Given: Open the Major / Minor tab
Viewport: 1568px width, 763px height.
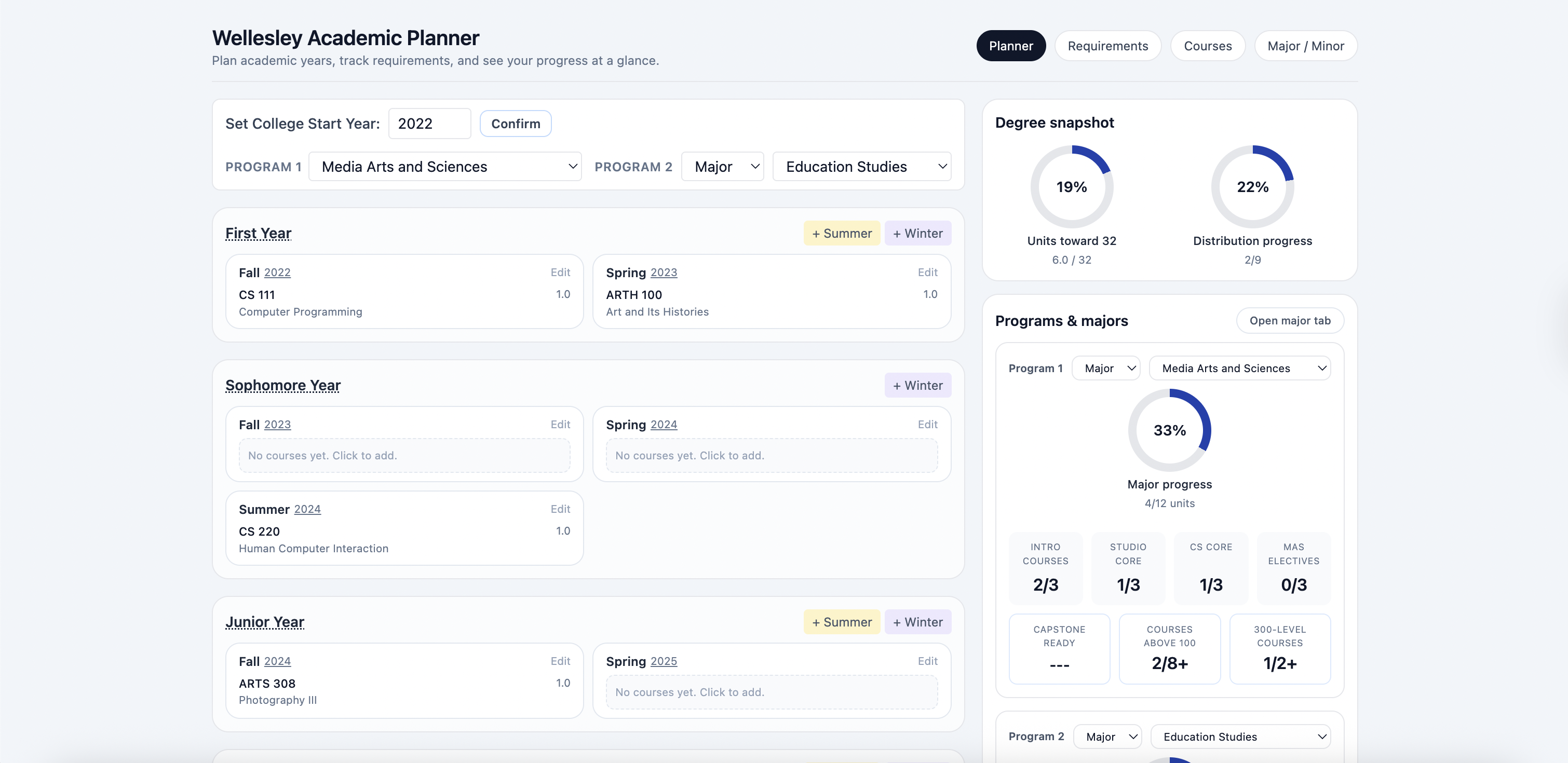Looking at the screenshot, I should click(x=1306, y=46).
